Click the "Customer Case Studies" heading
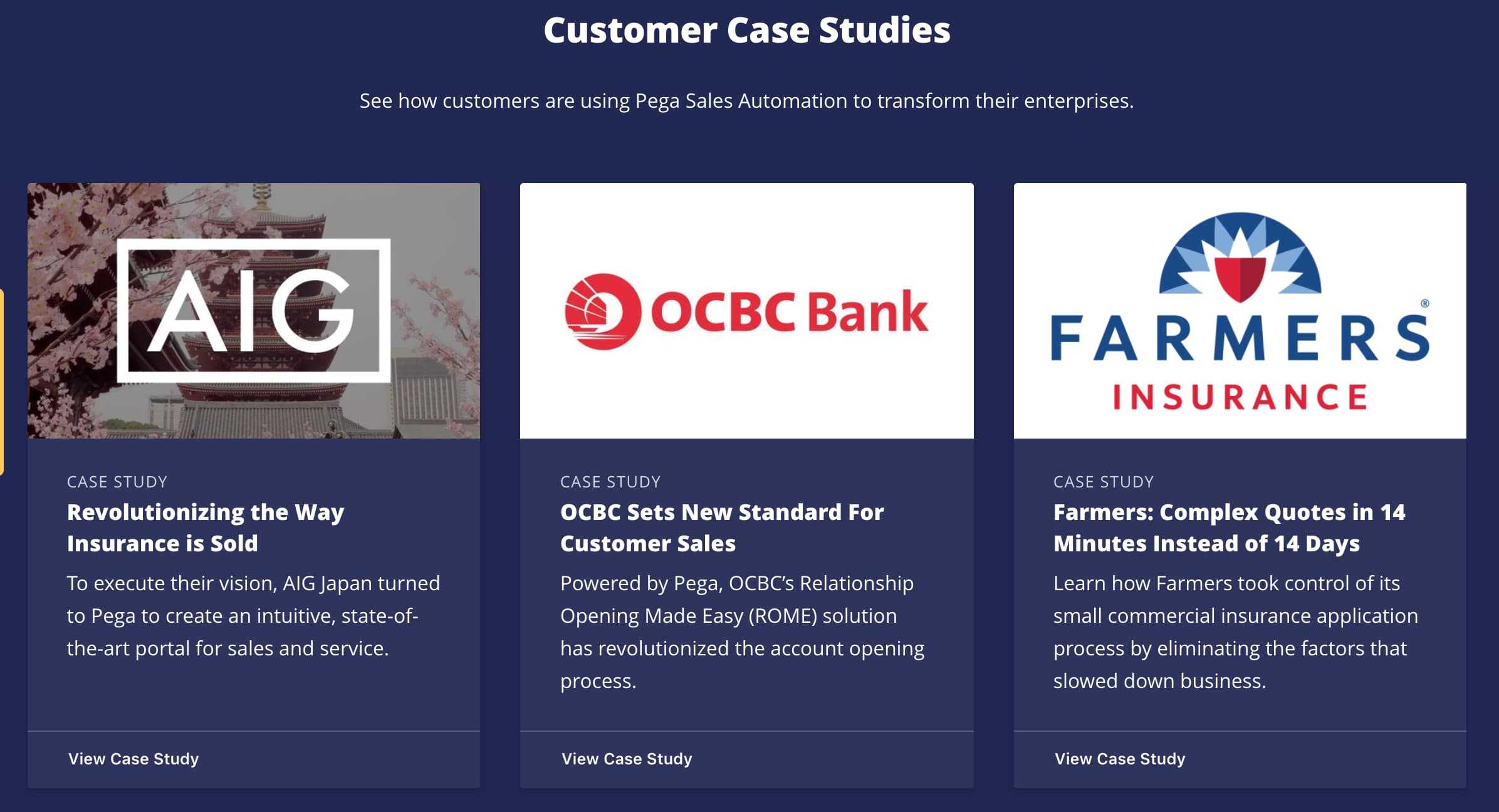 (747, 30)
